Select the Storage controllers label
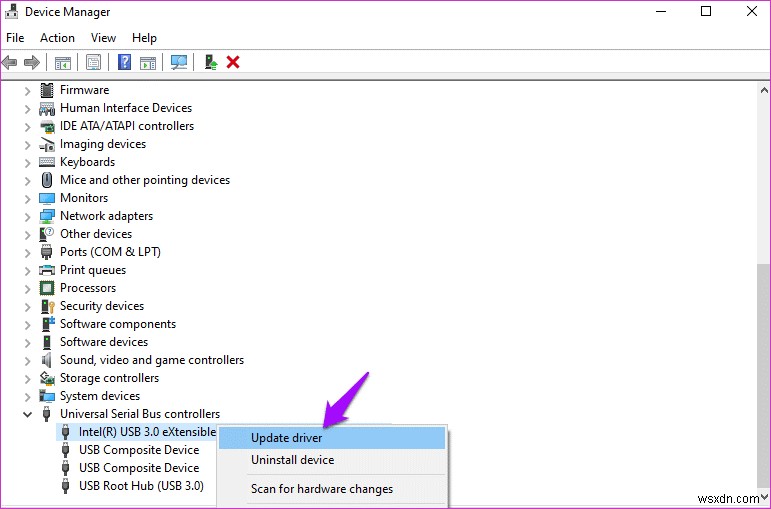Image resolution: width=771 pixels, height=509 pixels. [109, 378]
